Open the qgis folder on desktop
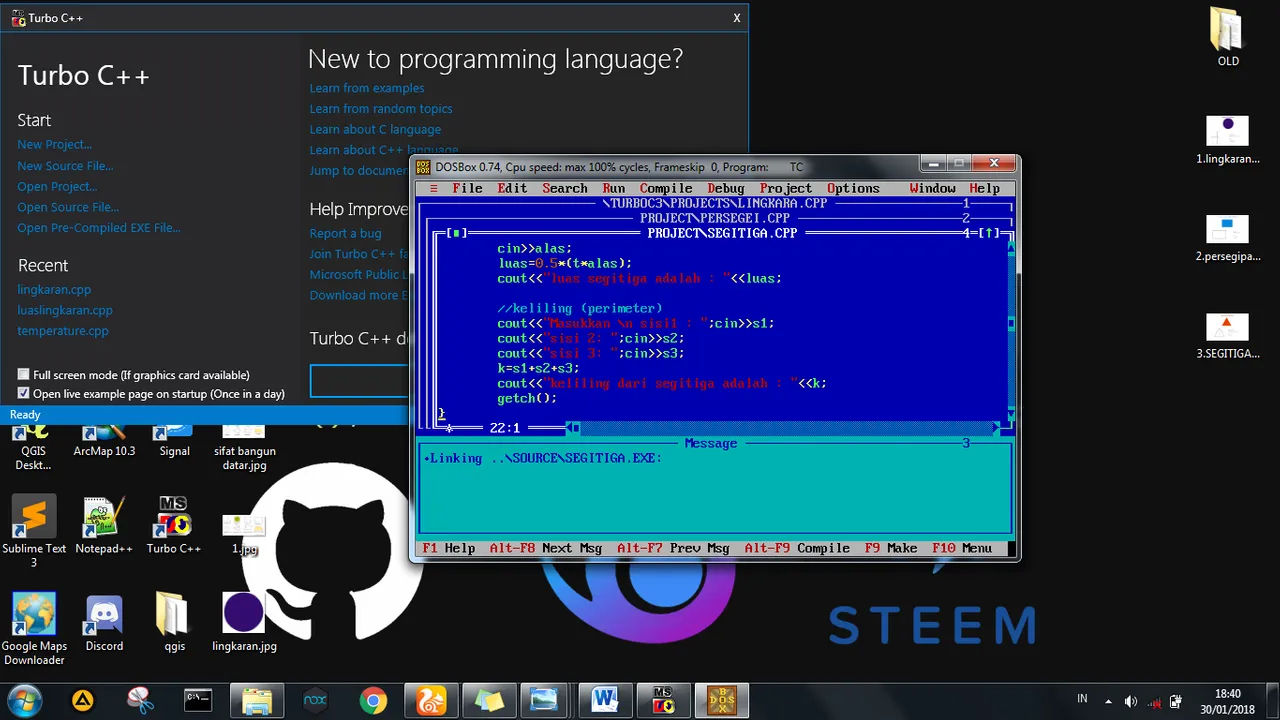This screenshot has height=720, width=1280. pyautogui.click(x=174, y=623)
